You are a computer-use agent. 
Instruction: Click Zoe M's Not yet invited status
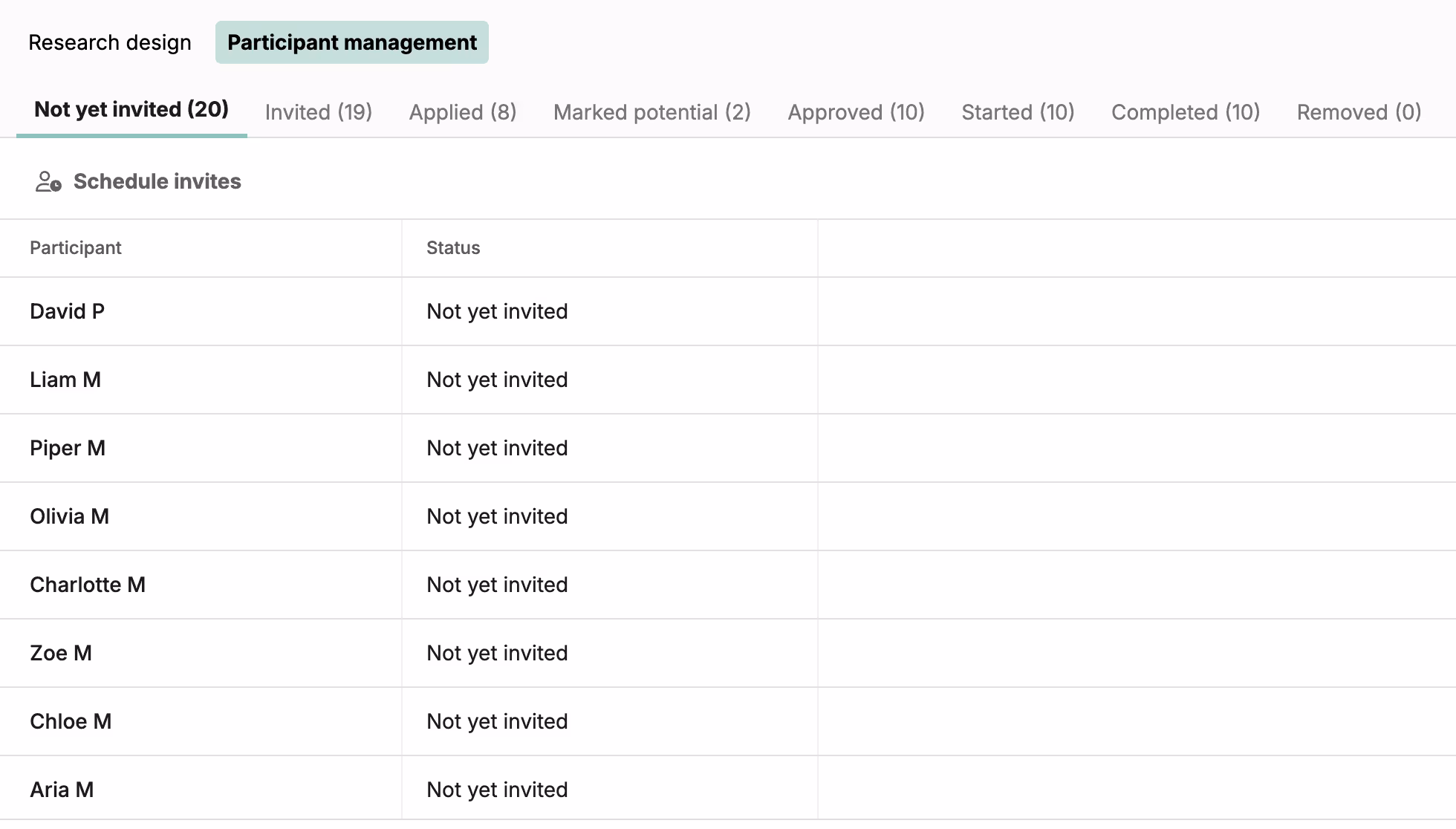pos(497,653)
